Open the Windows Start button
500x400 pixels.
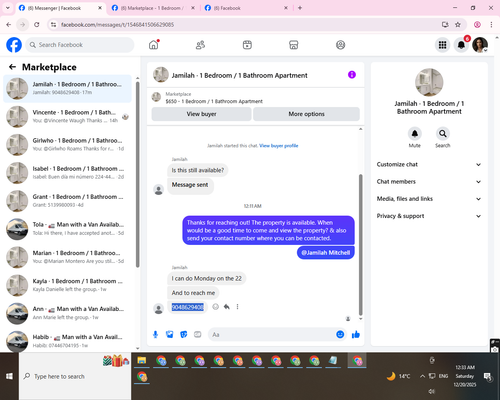pos(9,376)
